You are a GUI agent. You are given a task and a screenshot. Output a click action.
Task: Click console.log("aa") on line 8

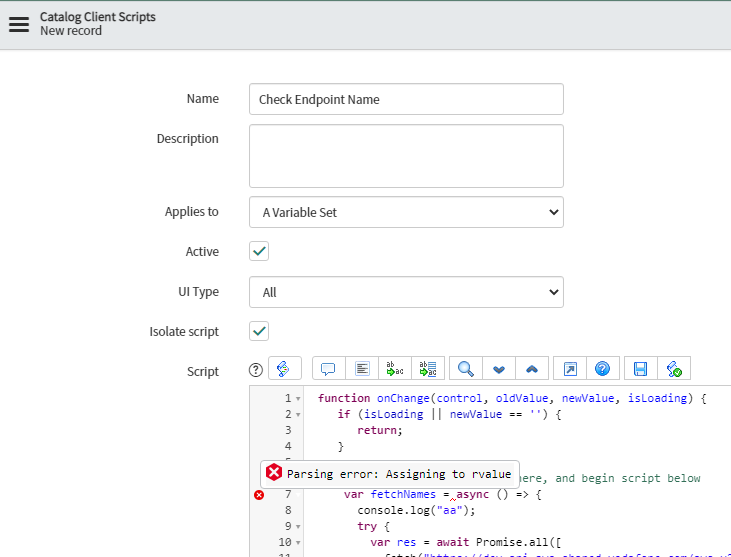coord(416,510)
